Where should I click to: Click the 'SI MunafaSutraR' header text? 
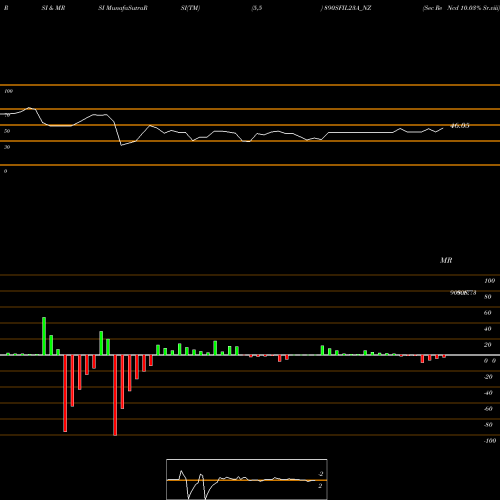click(123, 8)
